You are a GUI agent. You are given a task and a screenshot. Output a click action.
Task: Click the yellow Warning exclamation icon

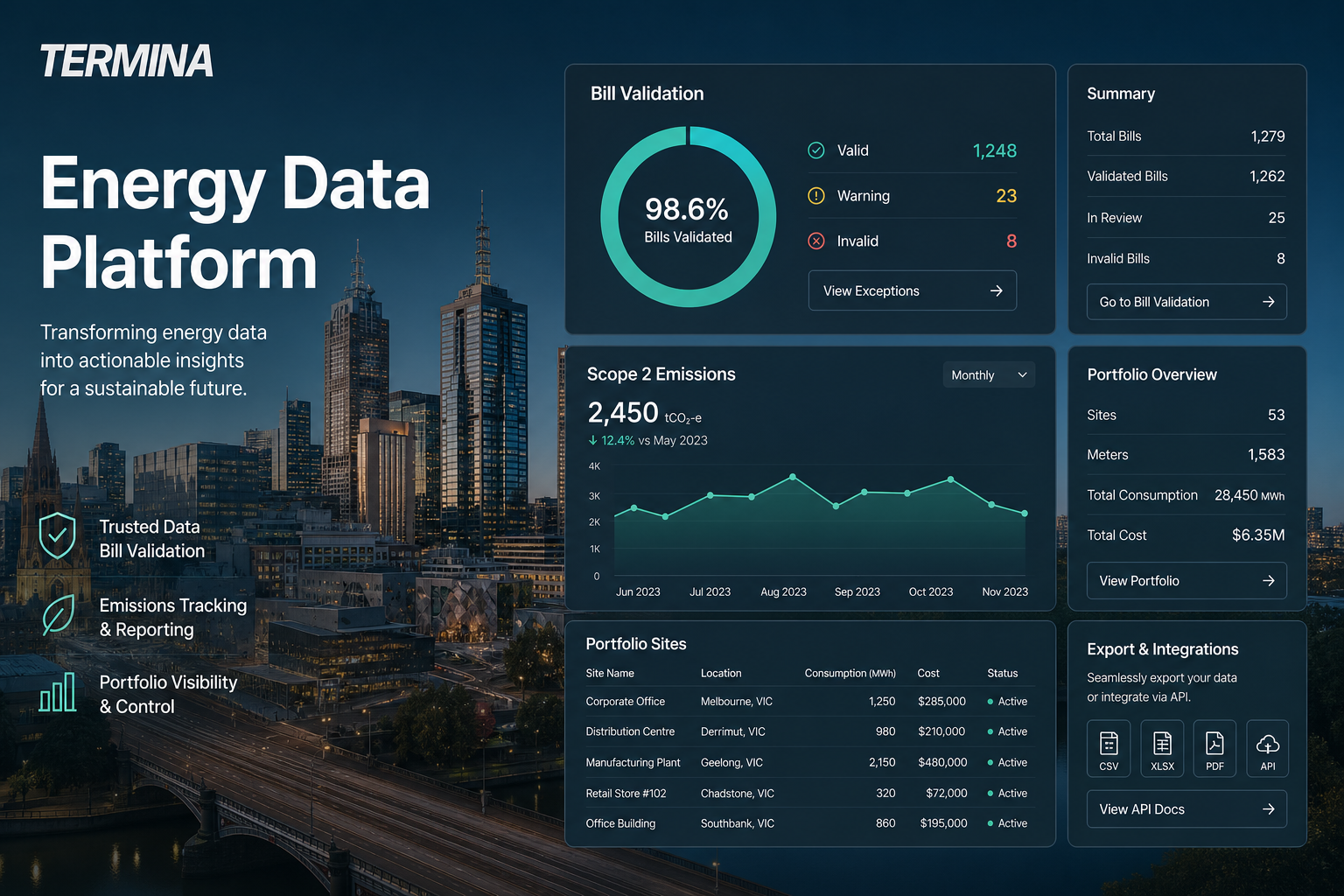tap(815, 195)
